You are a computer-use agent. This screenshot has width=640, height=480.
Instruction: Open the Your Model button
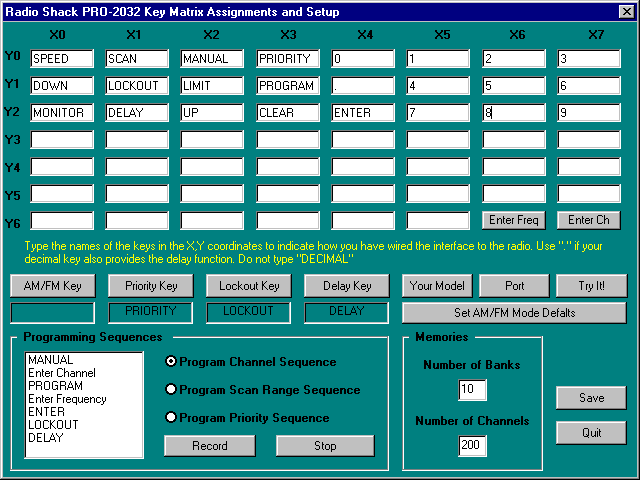[437, 286]
